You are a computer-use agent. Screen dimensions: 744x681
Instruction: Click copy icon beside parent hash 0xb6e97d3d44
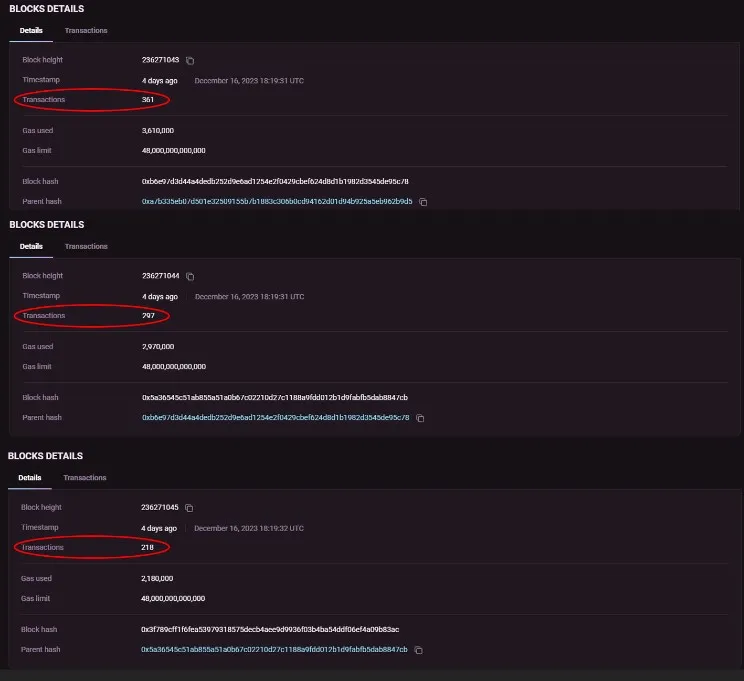[x=419, y=418]
